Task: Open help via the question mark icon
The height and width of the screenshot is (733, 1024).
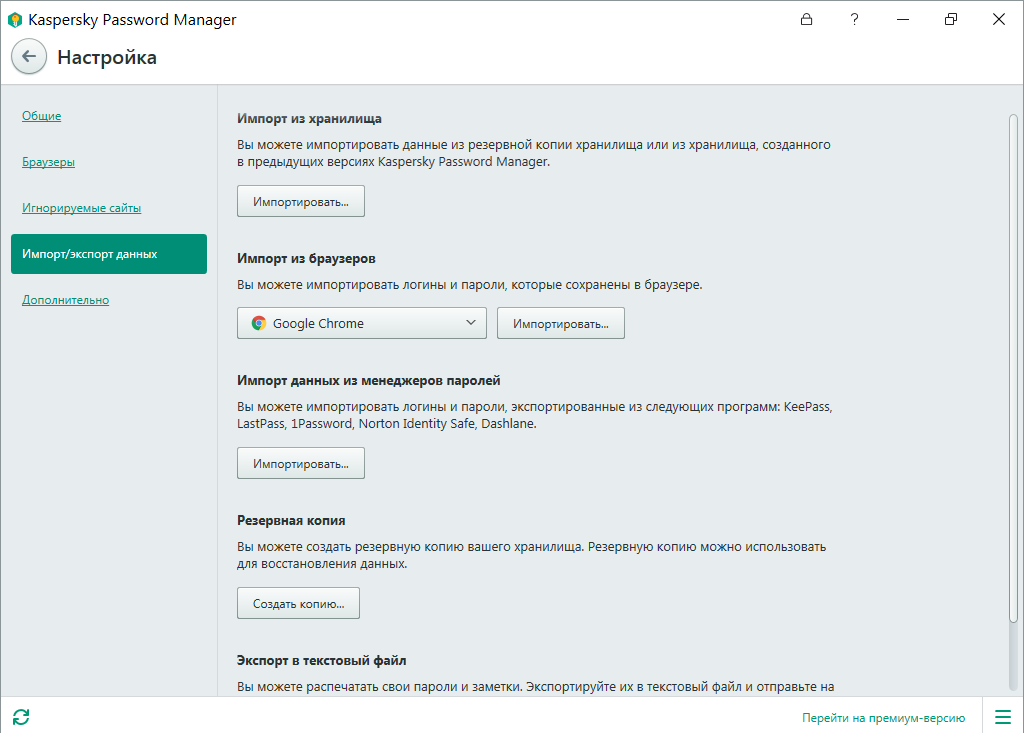Action: [854, 19]
